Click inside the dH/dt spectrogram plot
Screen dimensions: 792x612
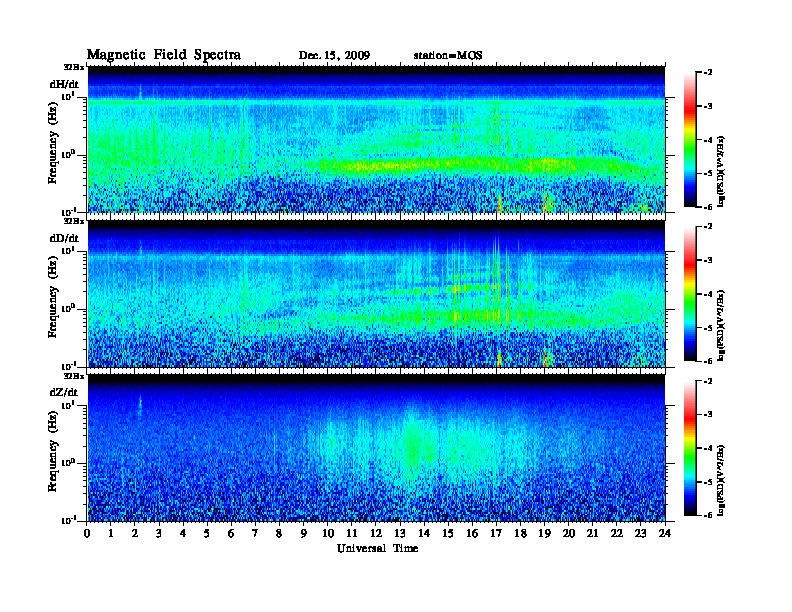(x=376, y=139)
